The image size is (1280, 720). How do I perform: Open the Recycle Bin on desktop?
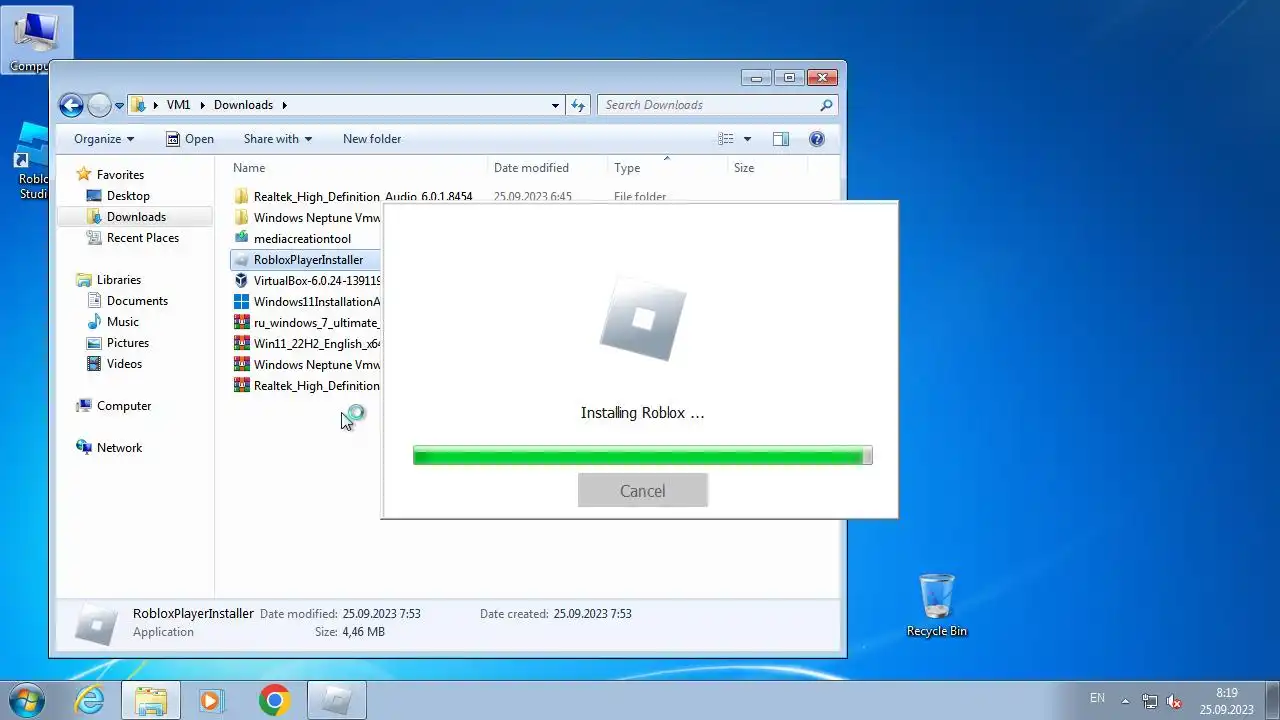point(937,605)
